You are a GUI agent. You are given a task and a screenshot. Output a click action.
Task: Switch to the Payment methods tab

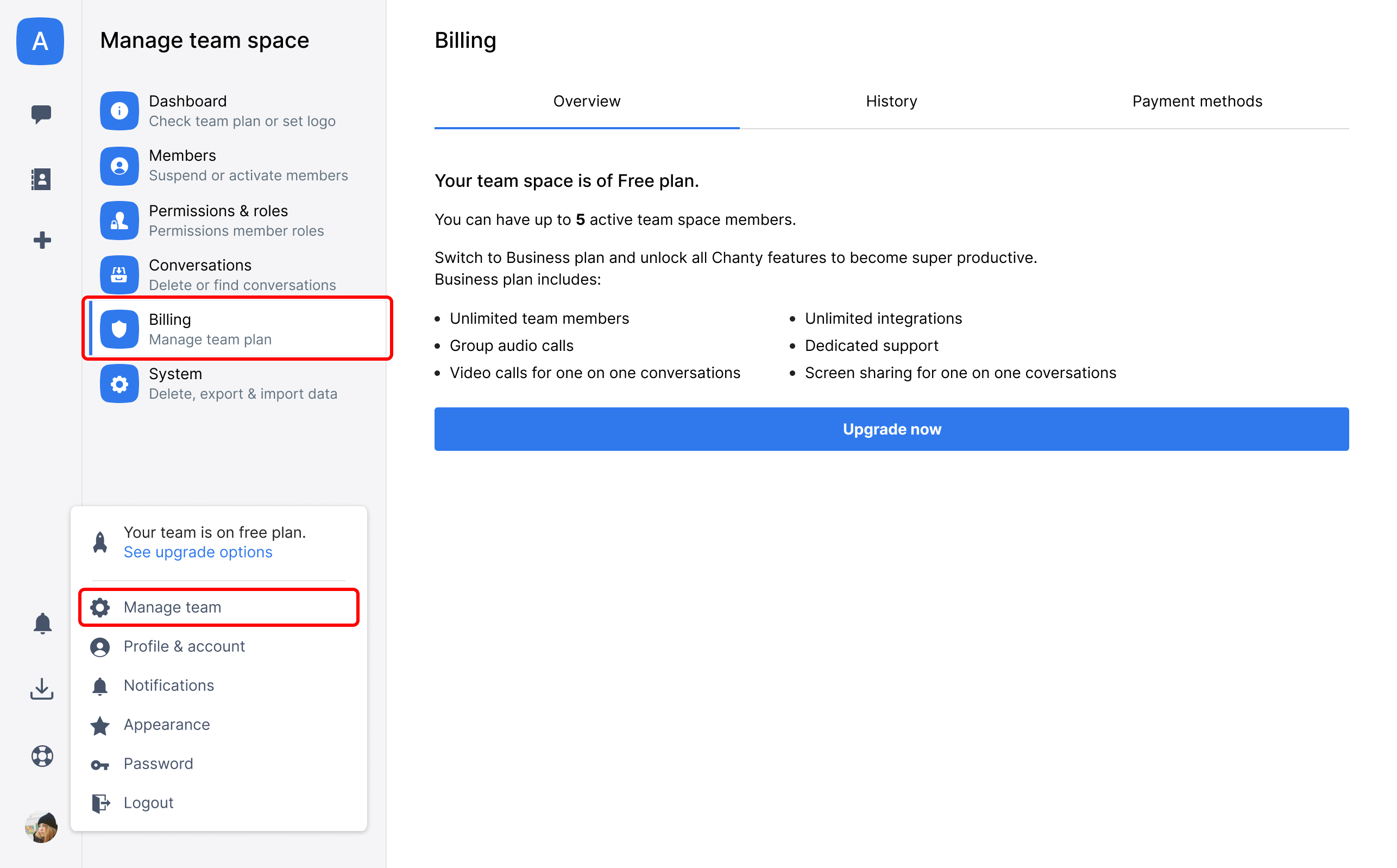click(x=1196, y=101)
